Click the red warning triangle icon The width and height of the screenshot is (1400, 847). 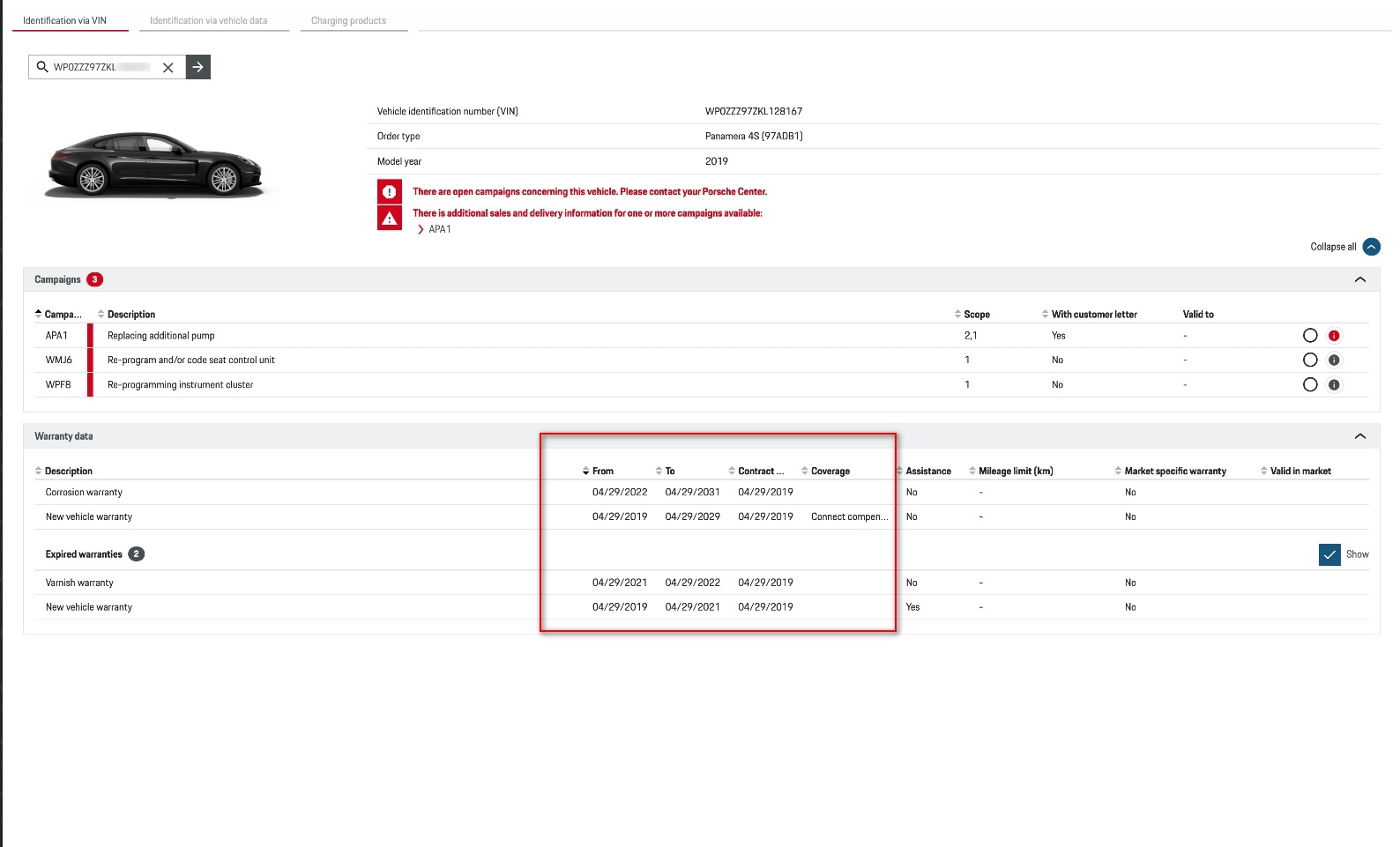390,218
